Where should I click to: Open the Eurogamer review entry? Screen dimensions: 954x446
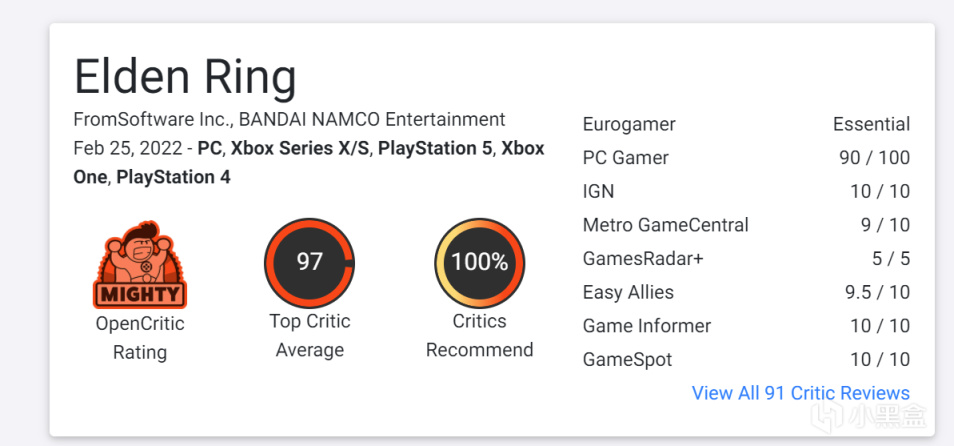(x=629, y=125)
